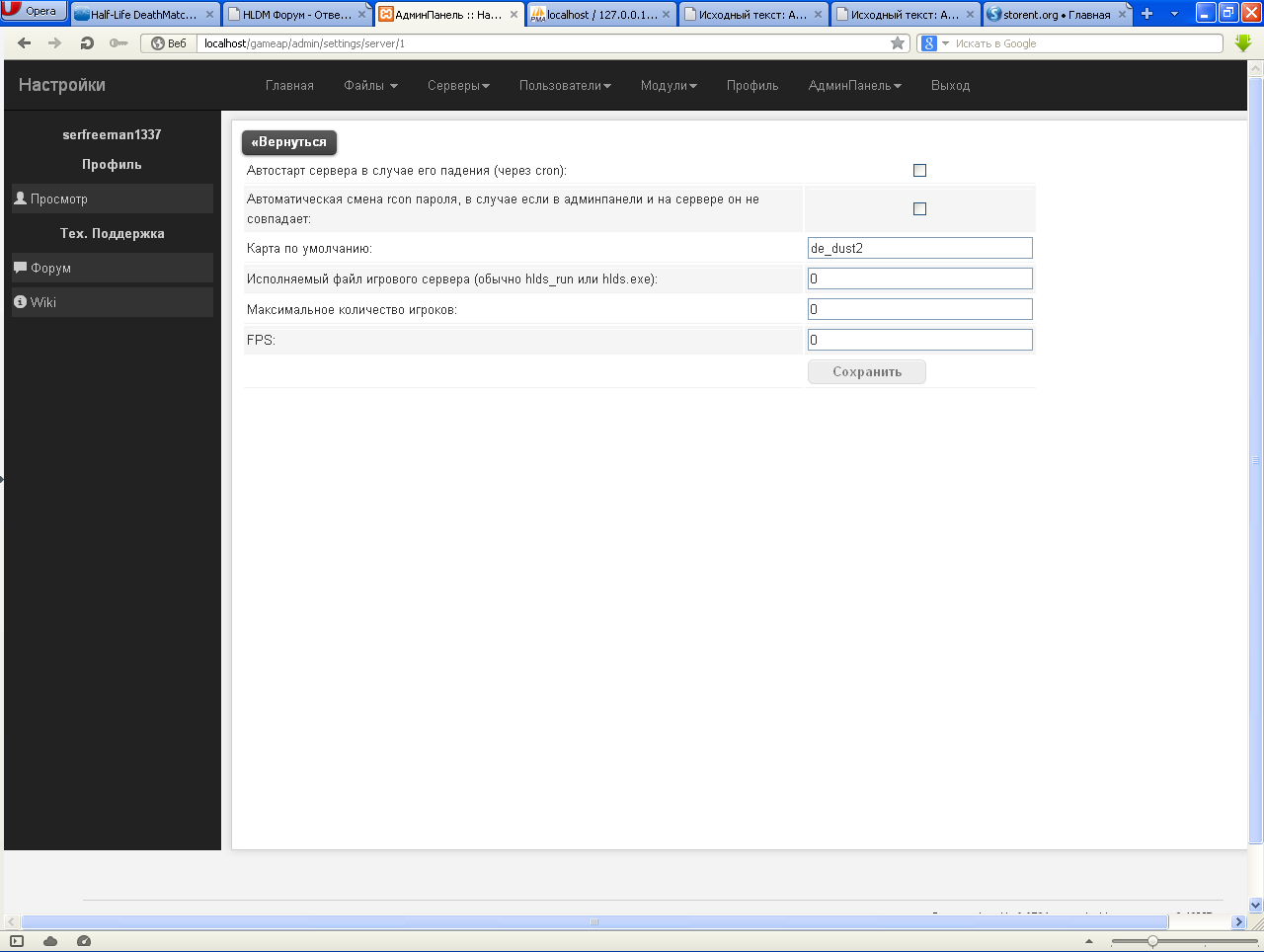Click the bookmark star in address bar
1264x952 pixels.
(x=897, y=43)
